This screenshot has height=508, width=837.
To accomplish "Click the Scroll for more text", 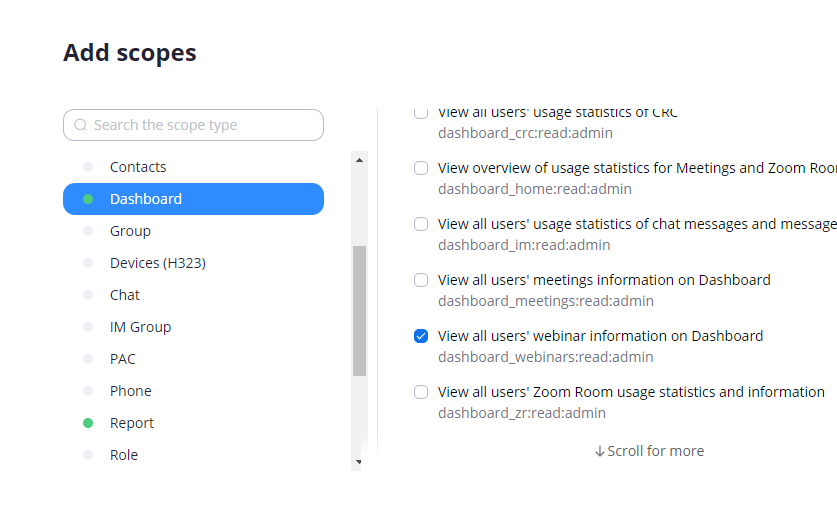I will 656,451.
